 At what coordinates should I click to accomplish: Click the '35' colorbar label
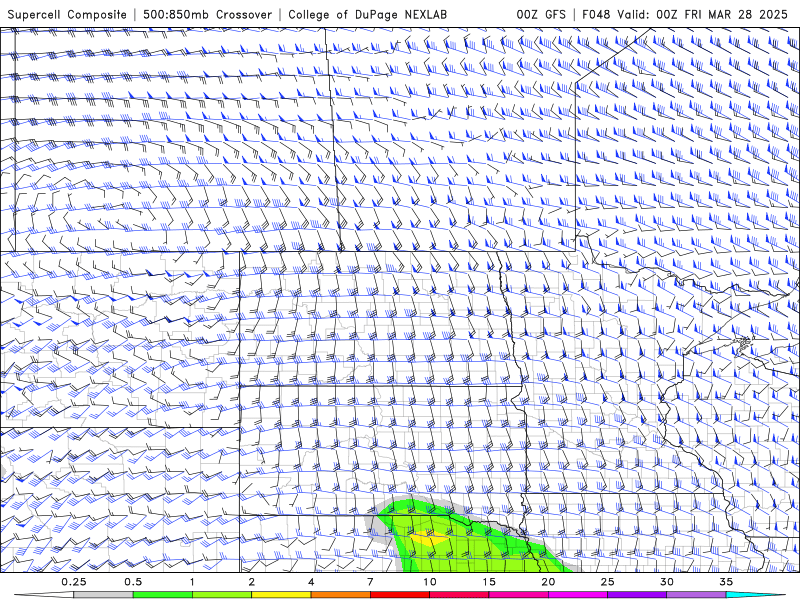click(x=726, y=582)
